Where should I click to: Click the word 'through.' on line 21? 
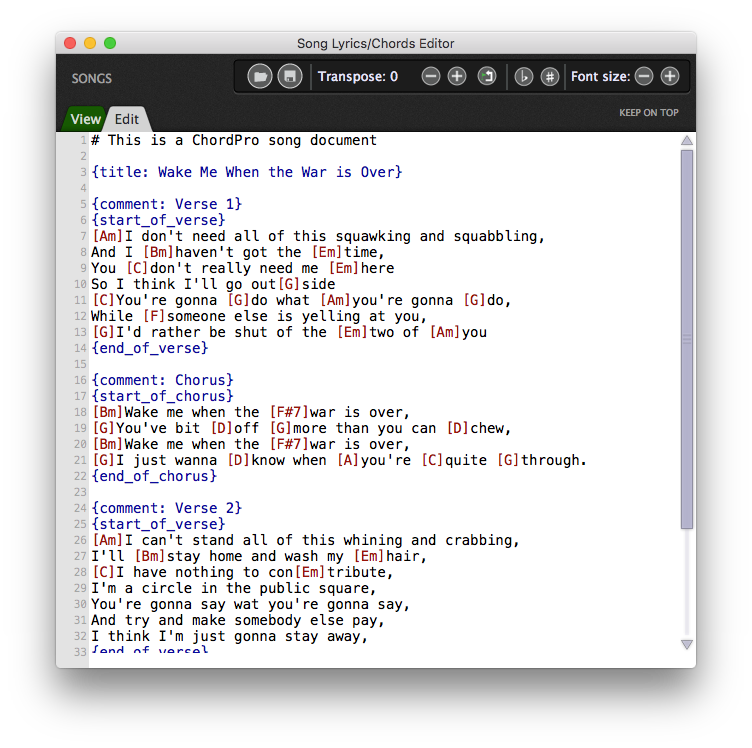tap(554, 460)
